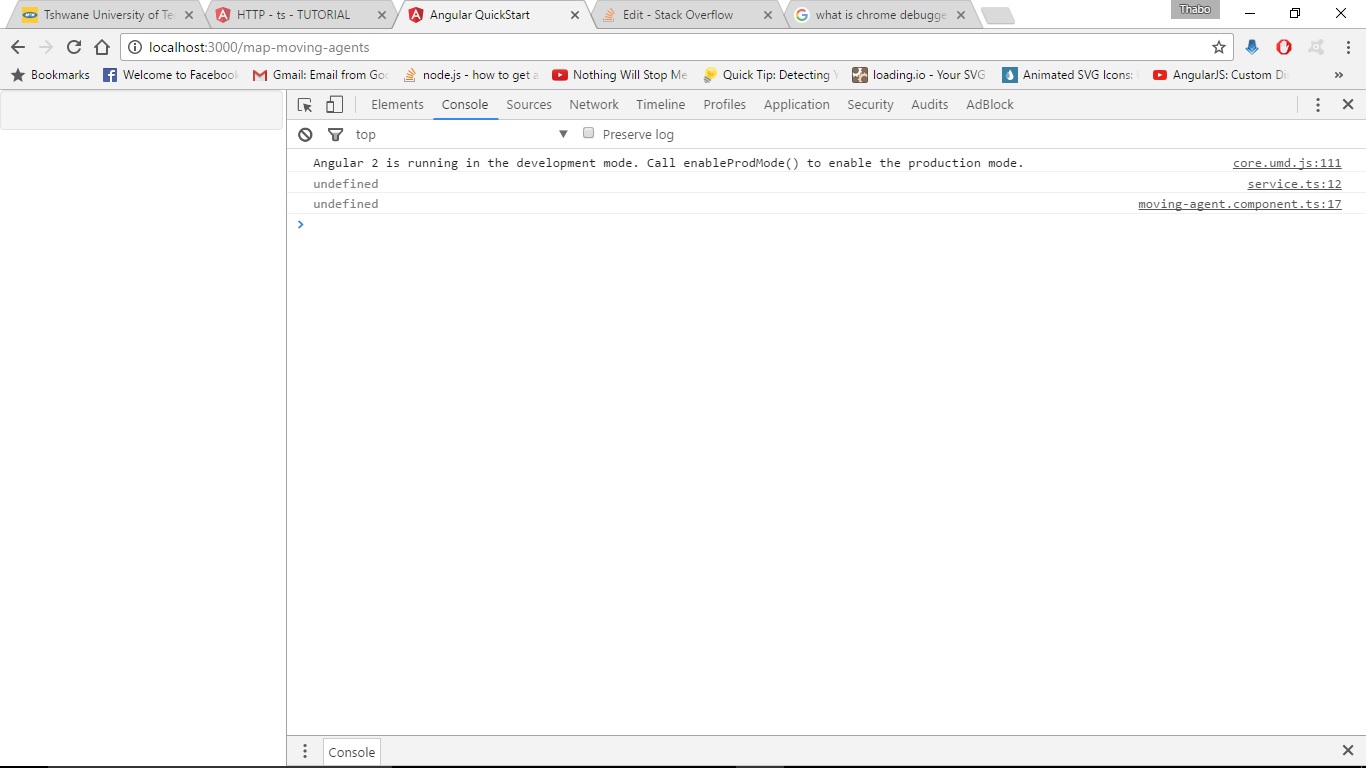The width and height of the screenshot is (1366, 768).
Task: View site information icon in address bar
Action: point(136,47)
